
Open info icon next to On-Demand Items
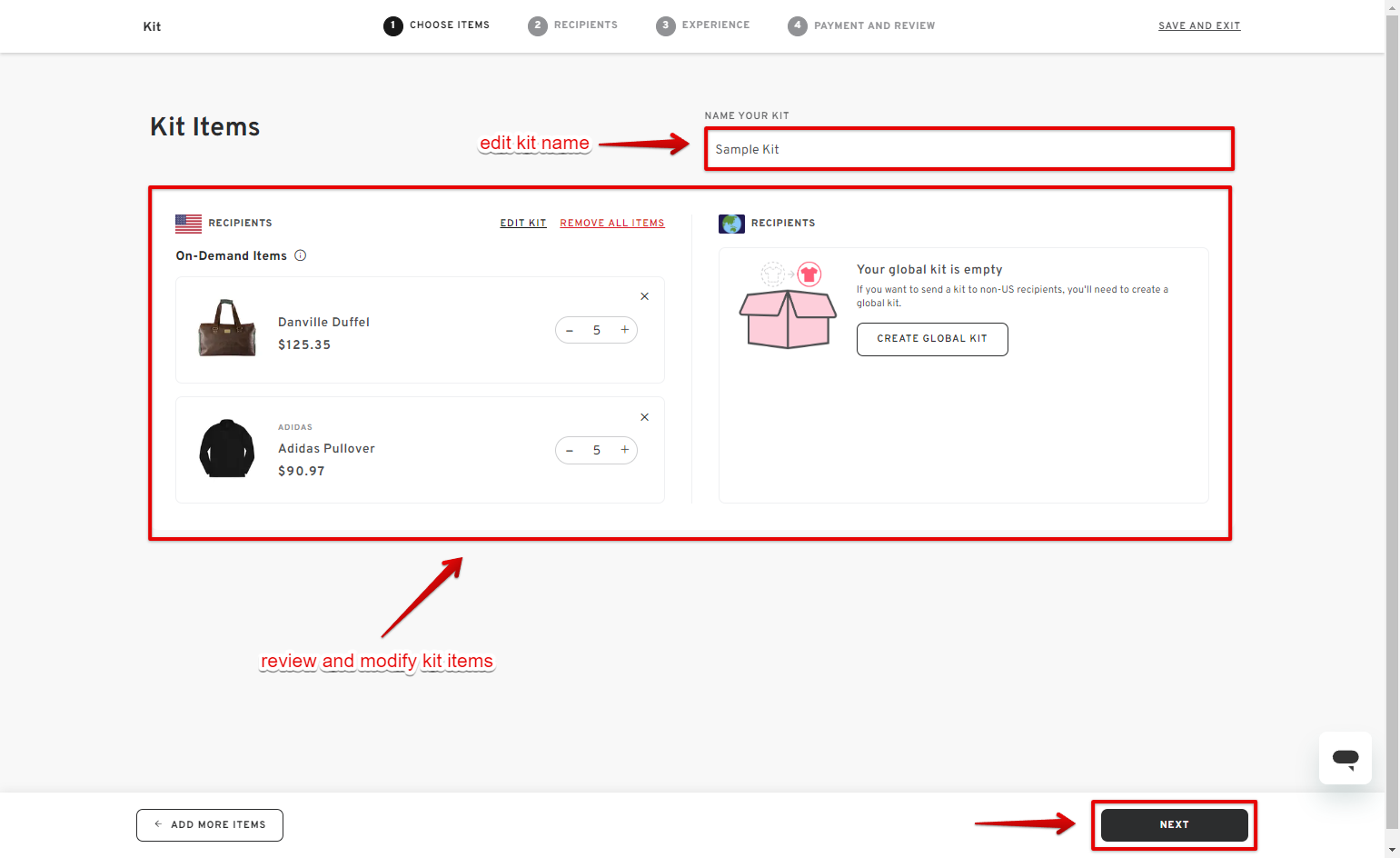tap(301, 255)
